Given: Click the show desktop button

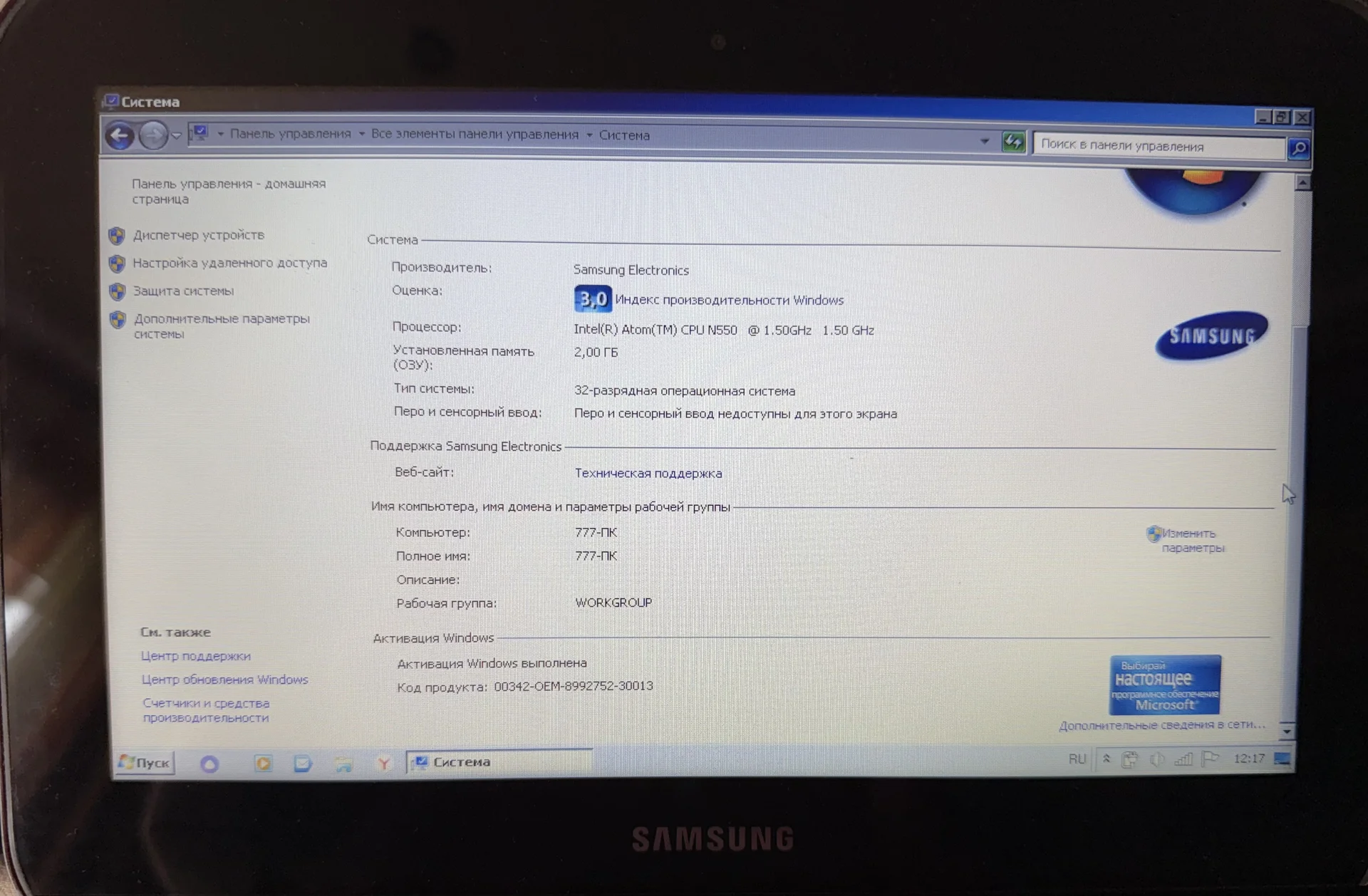Looking at the screenshot, I should (x=1282, y=759).
